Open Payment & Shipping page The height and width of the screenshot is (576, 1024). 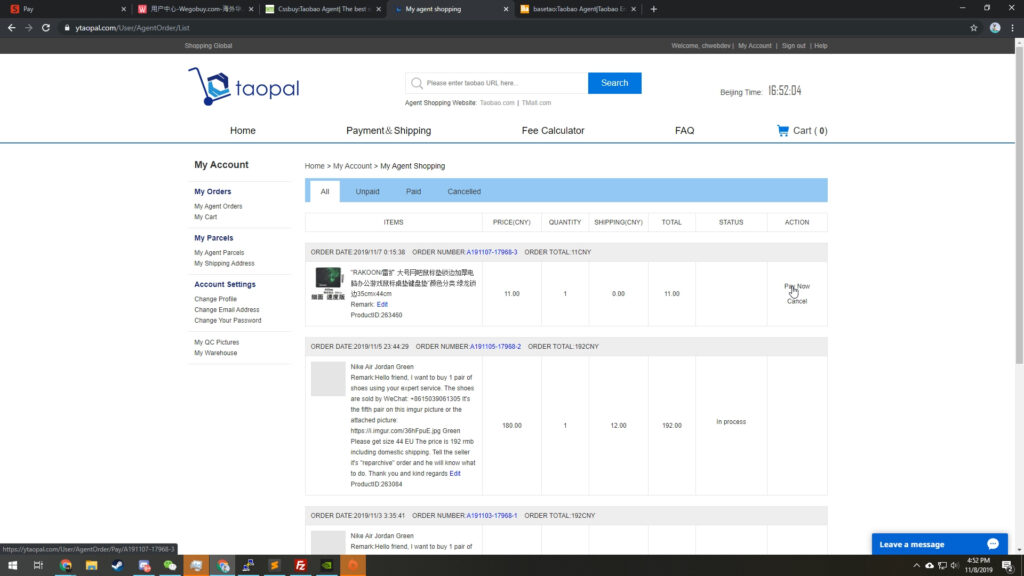(389, 131)
